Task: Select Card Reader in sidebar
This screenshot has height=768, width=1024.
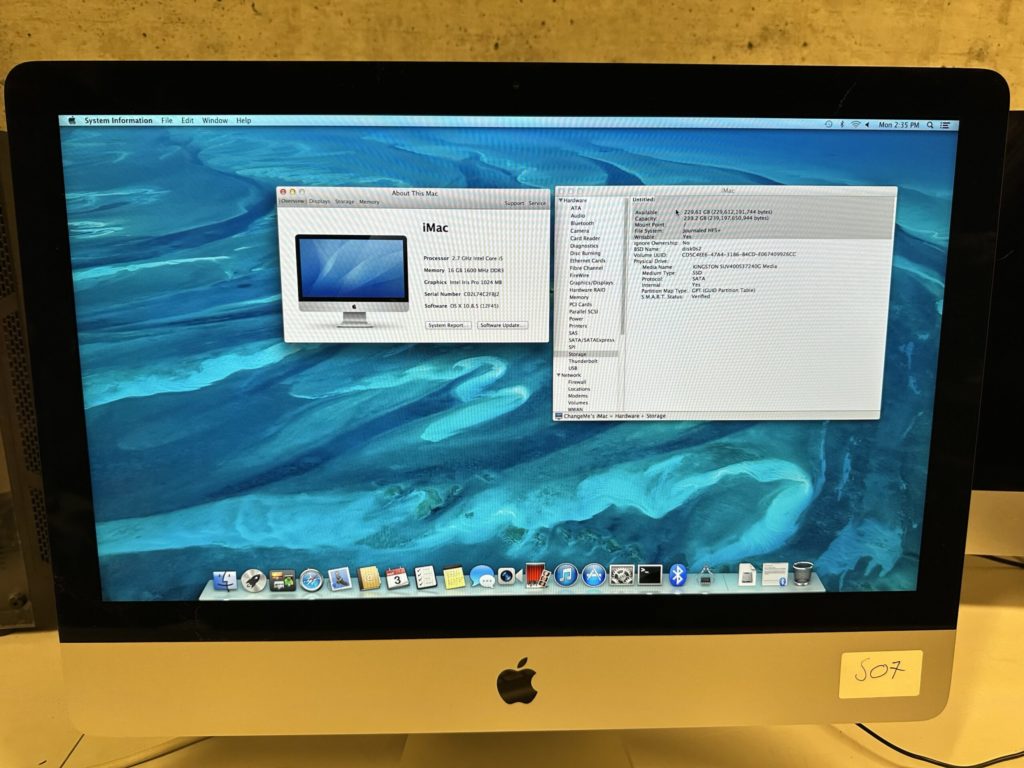Action: [584, 238]
